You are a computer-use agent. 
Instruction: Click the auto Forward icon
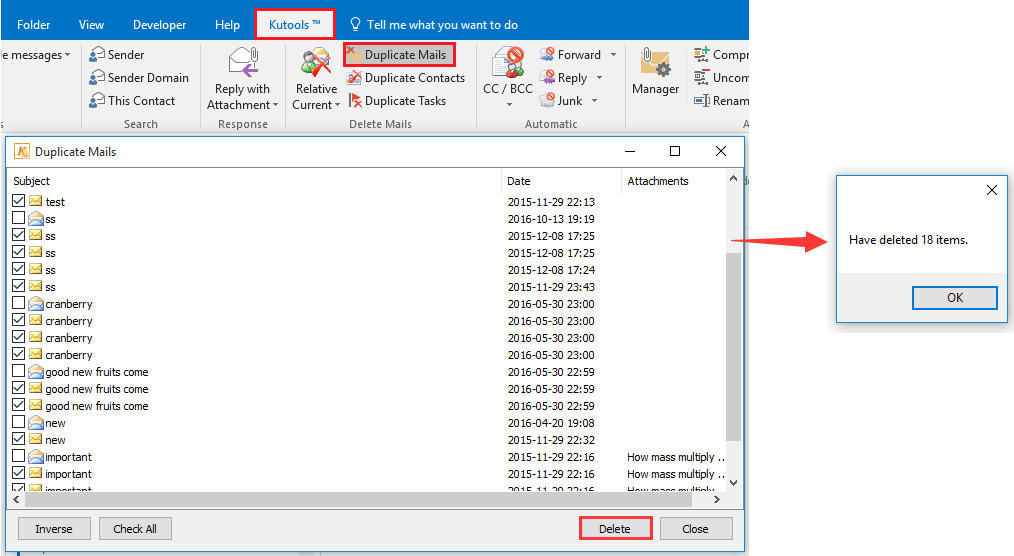pos(547,54)
